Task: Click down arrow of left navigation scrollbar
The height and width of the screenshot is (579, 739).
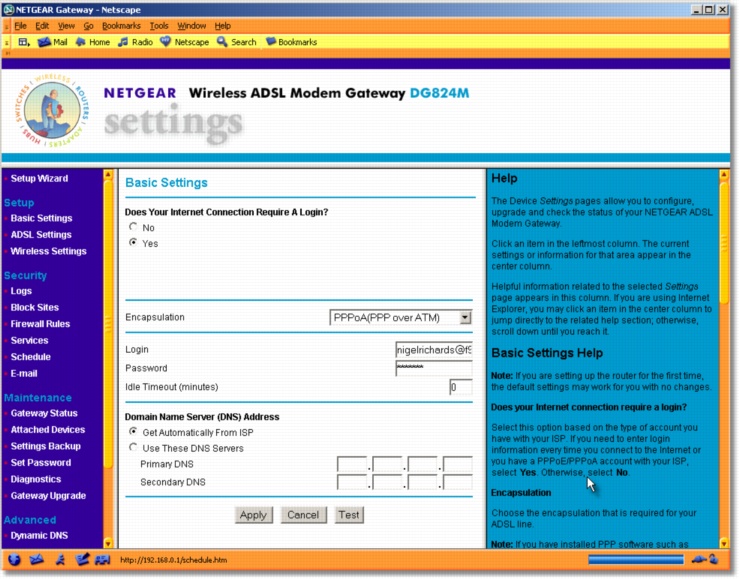Action: (108, 543)
